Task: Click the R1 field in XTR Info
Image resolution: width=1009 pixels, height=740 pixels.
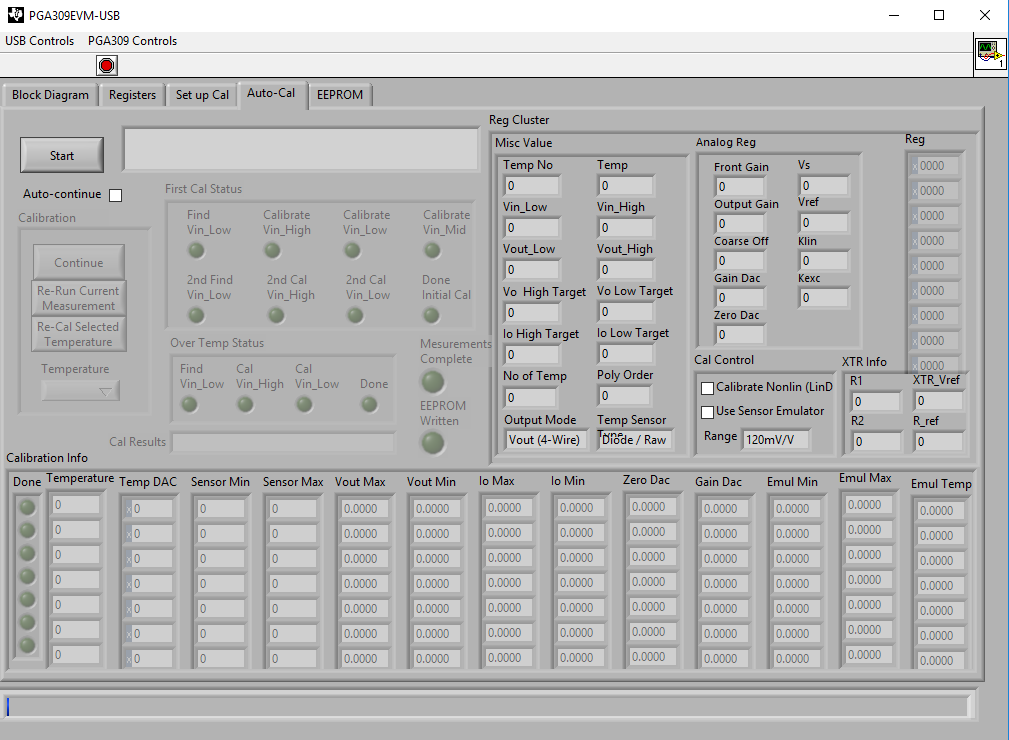Action: [x=876, y=402]
